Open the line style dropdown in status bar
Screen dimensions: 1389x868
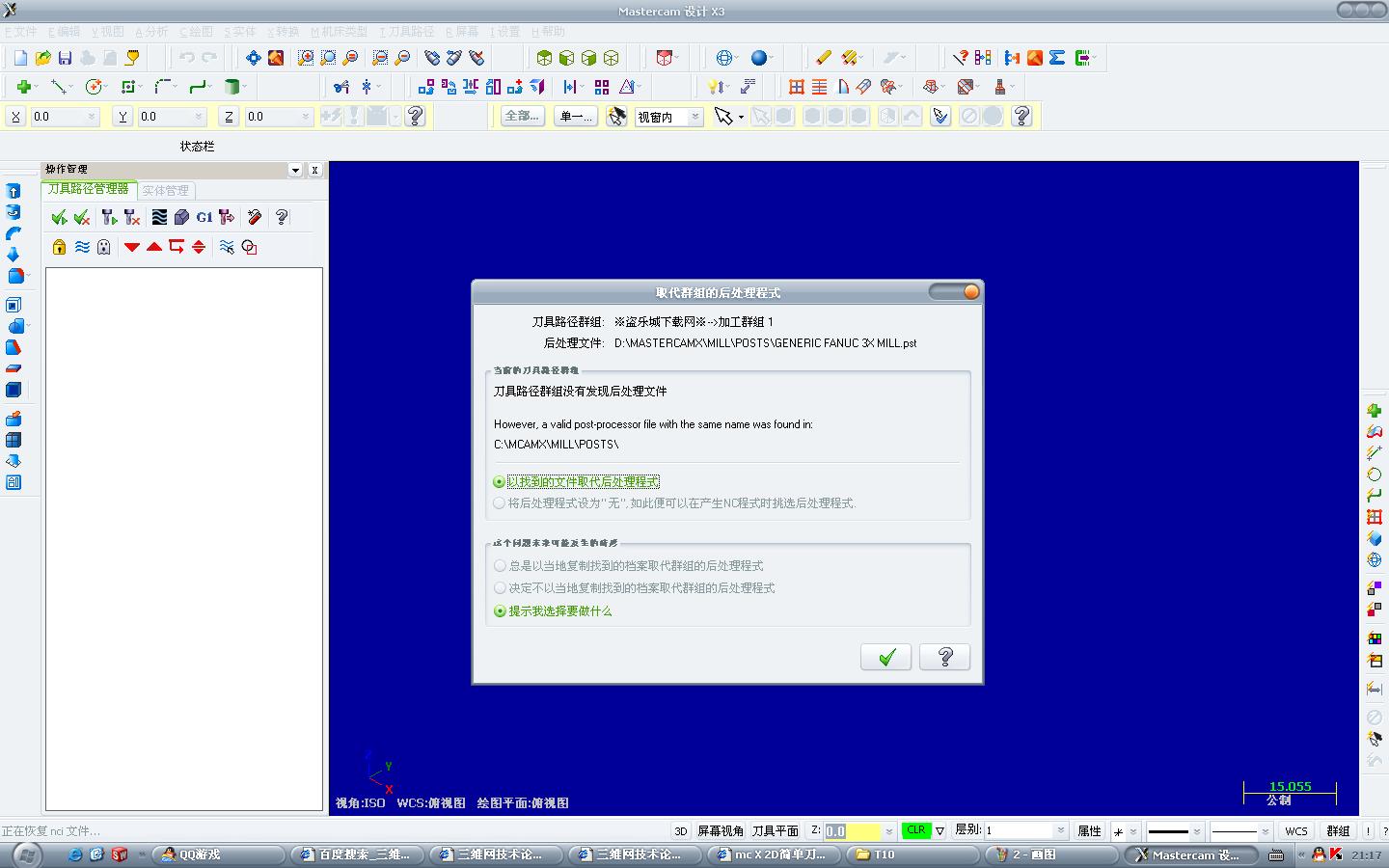point(1196,831)
